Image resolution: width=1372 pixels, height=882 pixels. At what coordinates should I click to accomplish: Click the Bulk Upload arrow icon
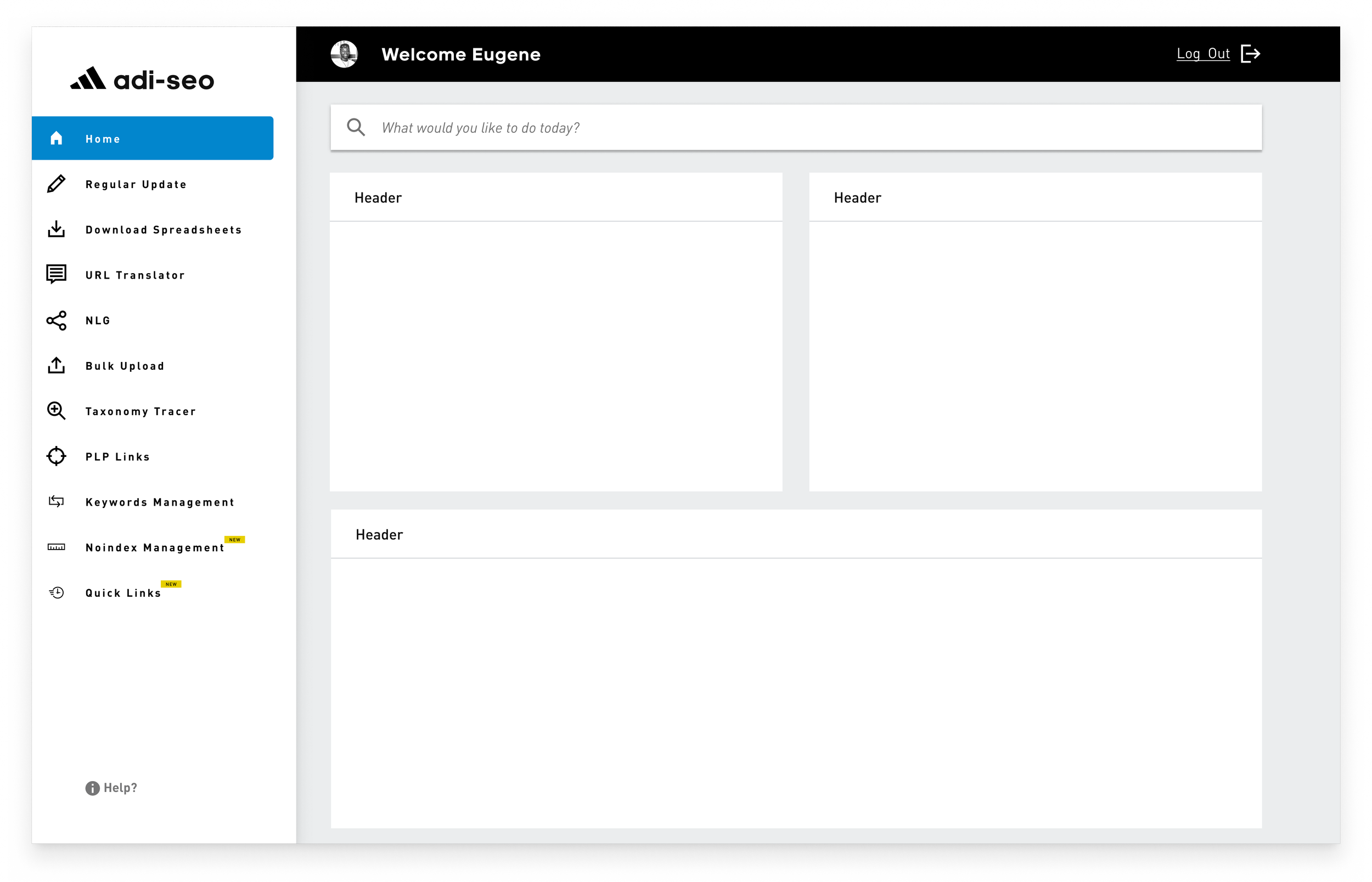tap(56, 365)
